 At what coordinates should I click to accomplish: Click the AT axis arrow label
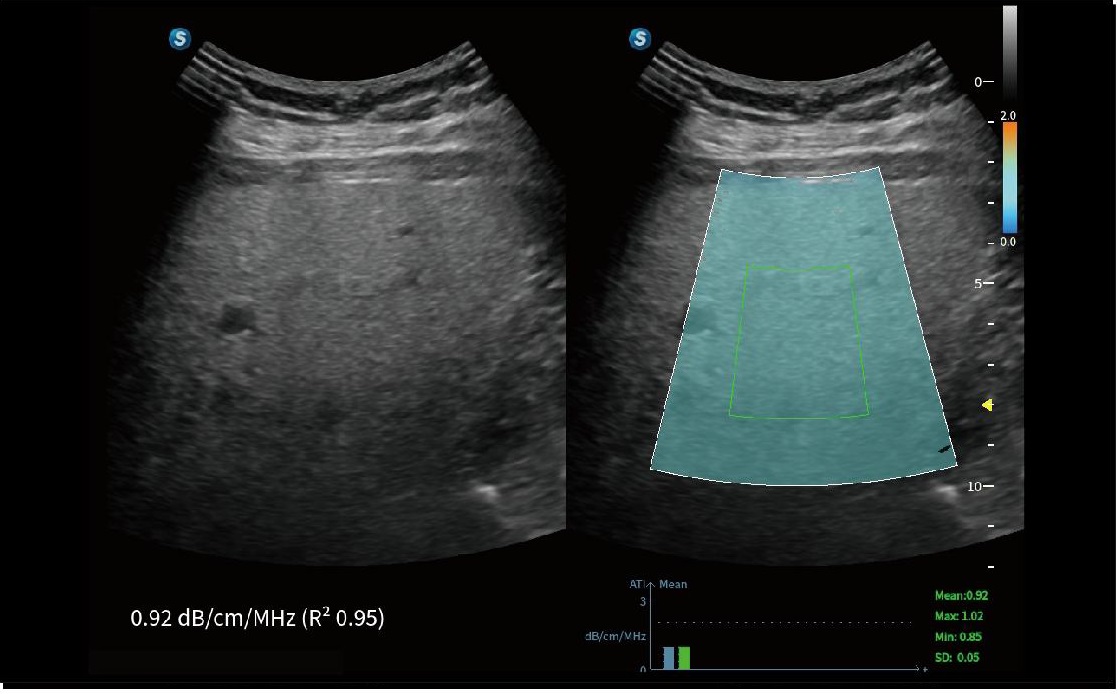(x=640, y=584)
